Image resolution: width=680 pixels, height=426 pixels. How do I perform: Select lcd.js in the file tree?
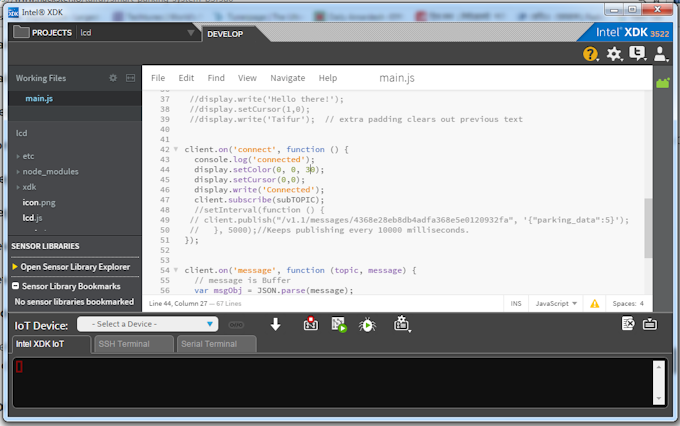[x=33, y=217]
